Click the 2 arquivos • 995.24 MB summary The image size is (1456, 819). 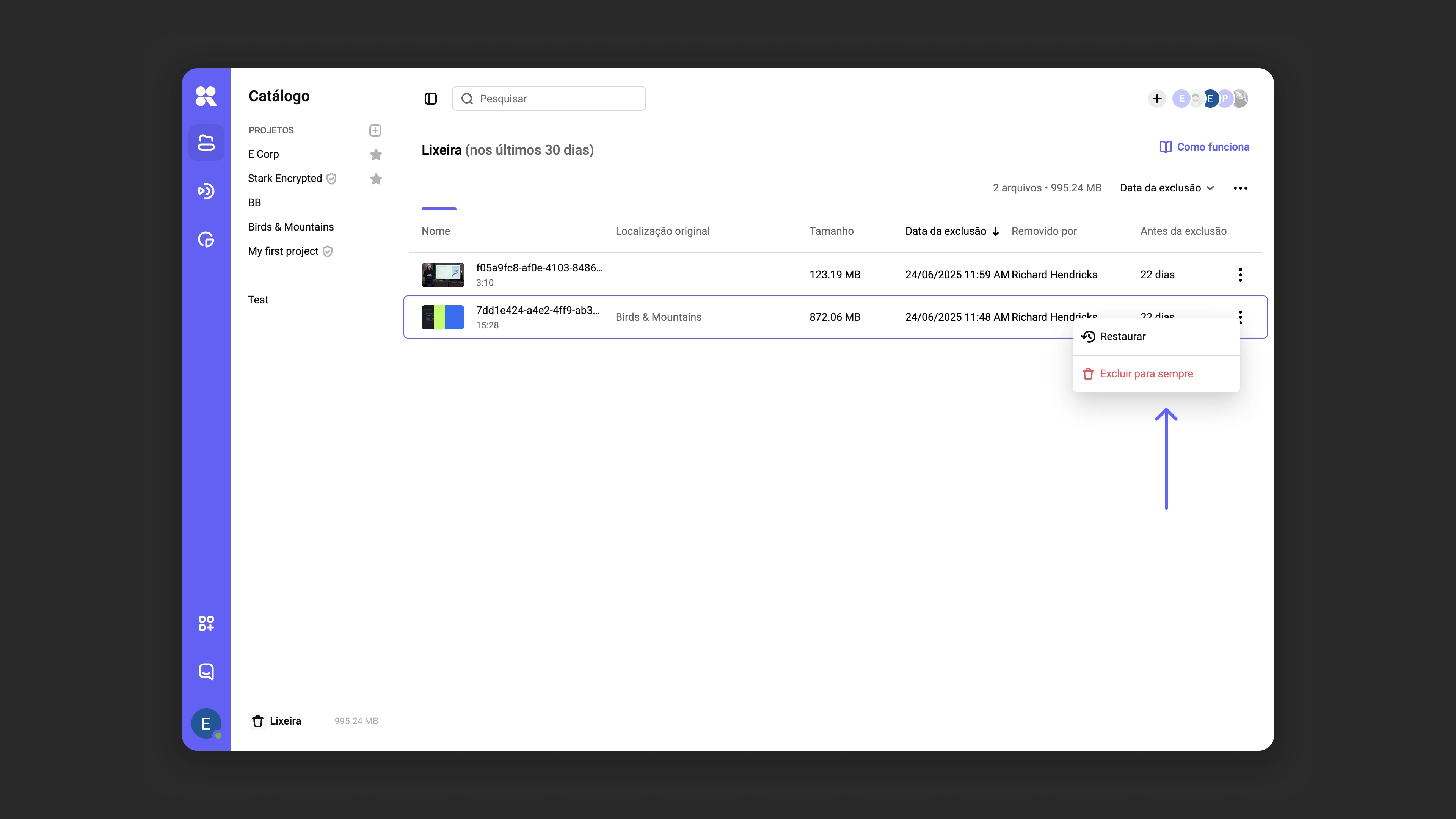pyautogui.click(x=1047, y=188)
